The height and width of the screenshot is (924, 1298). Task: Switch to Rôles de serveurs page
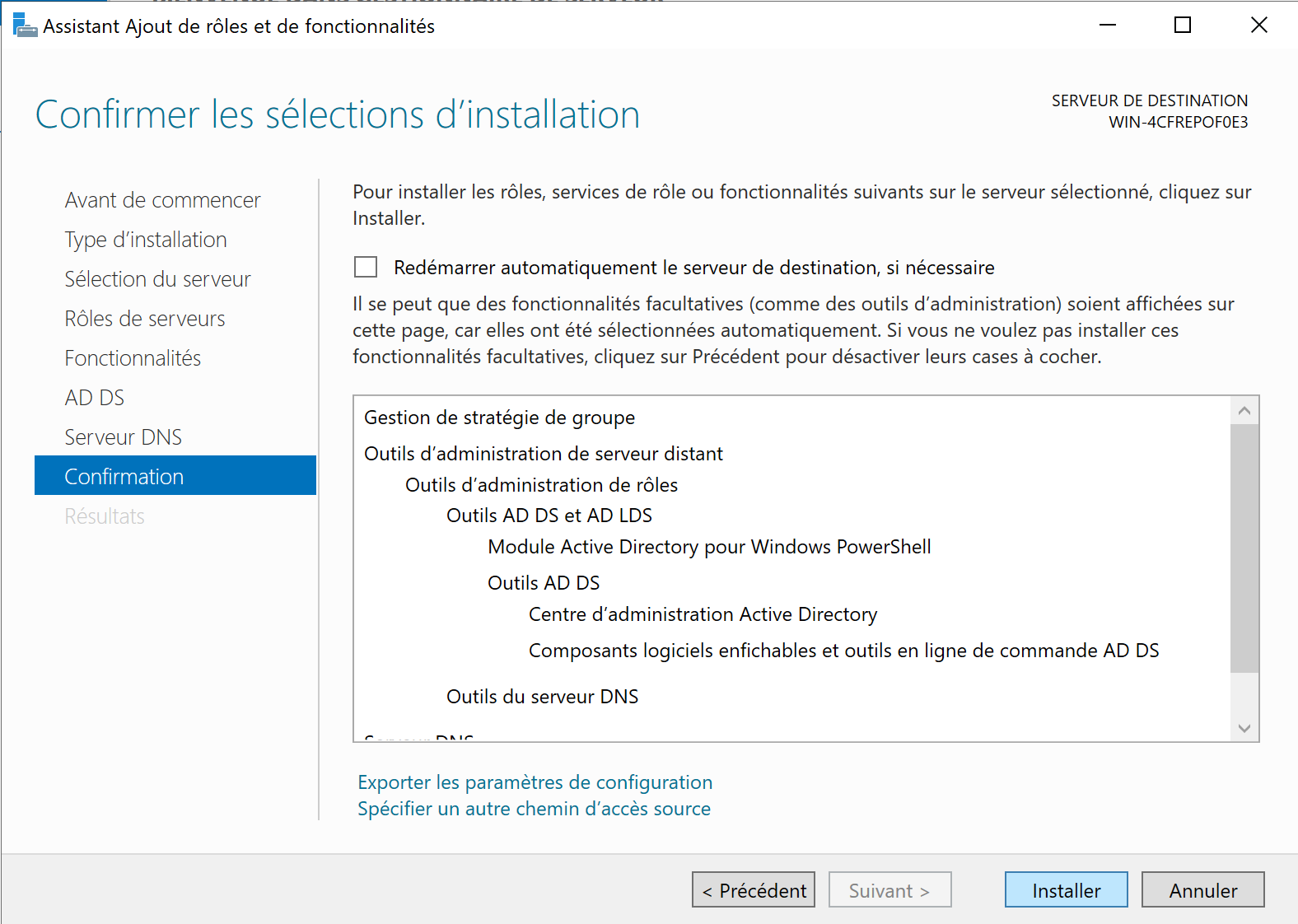(145, 319)
